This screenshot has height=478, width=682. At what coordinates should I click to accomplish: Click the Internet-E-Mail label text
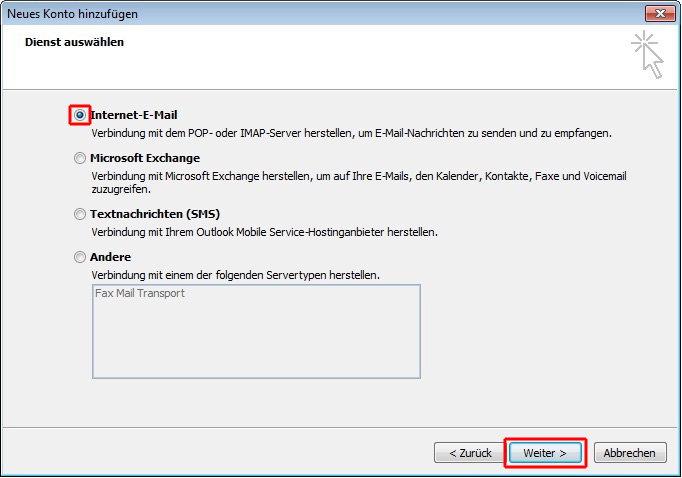coord(134,115)
